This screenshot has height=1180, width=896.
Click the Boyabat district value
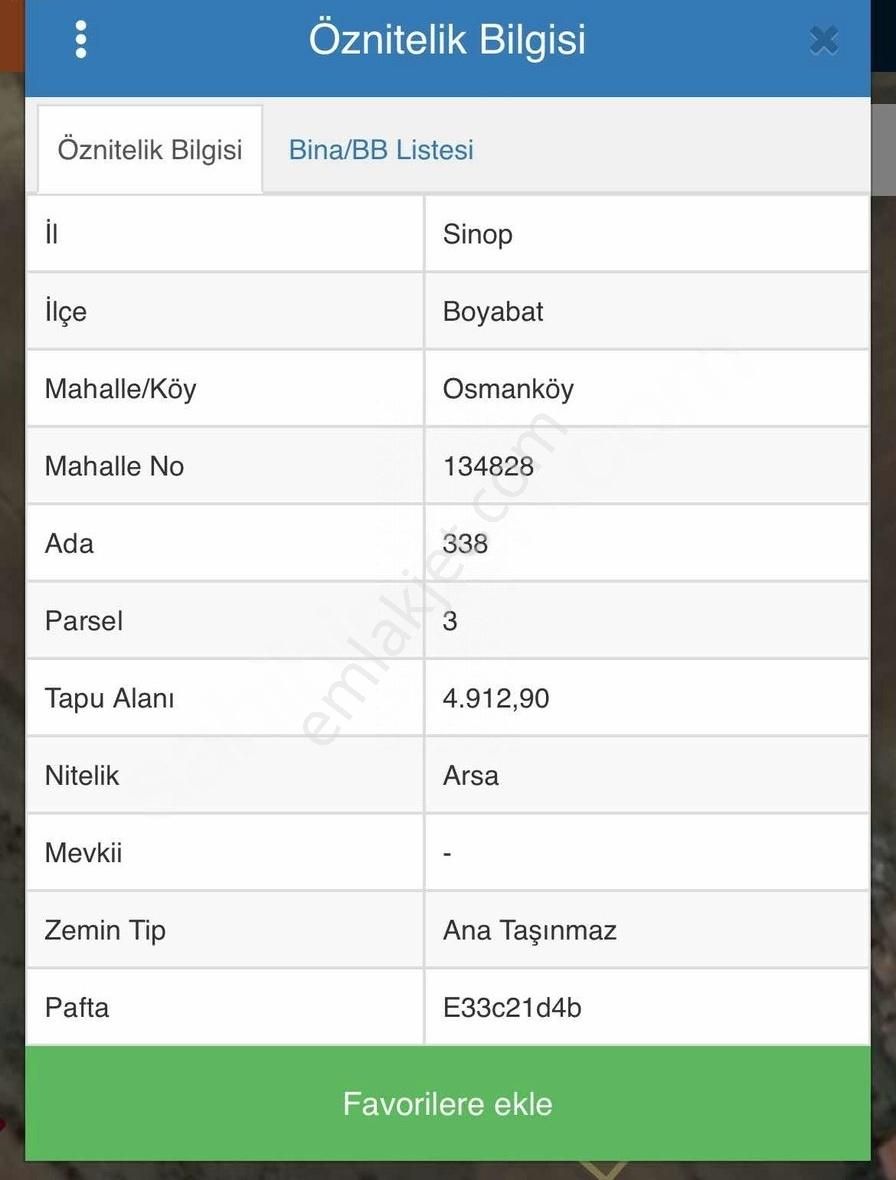[x=493, y=312]
